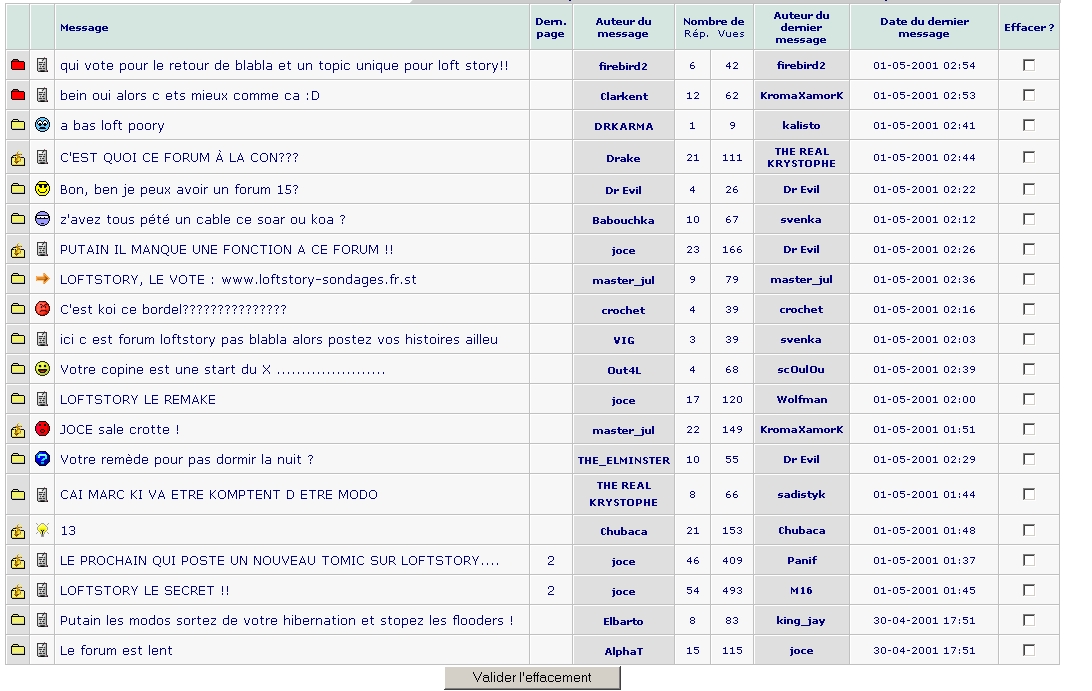Click the blue smiley beside 'a bas loft poory'
Viewport: 1092px width, 691px height.
coord(42,126)
